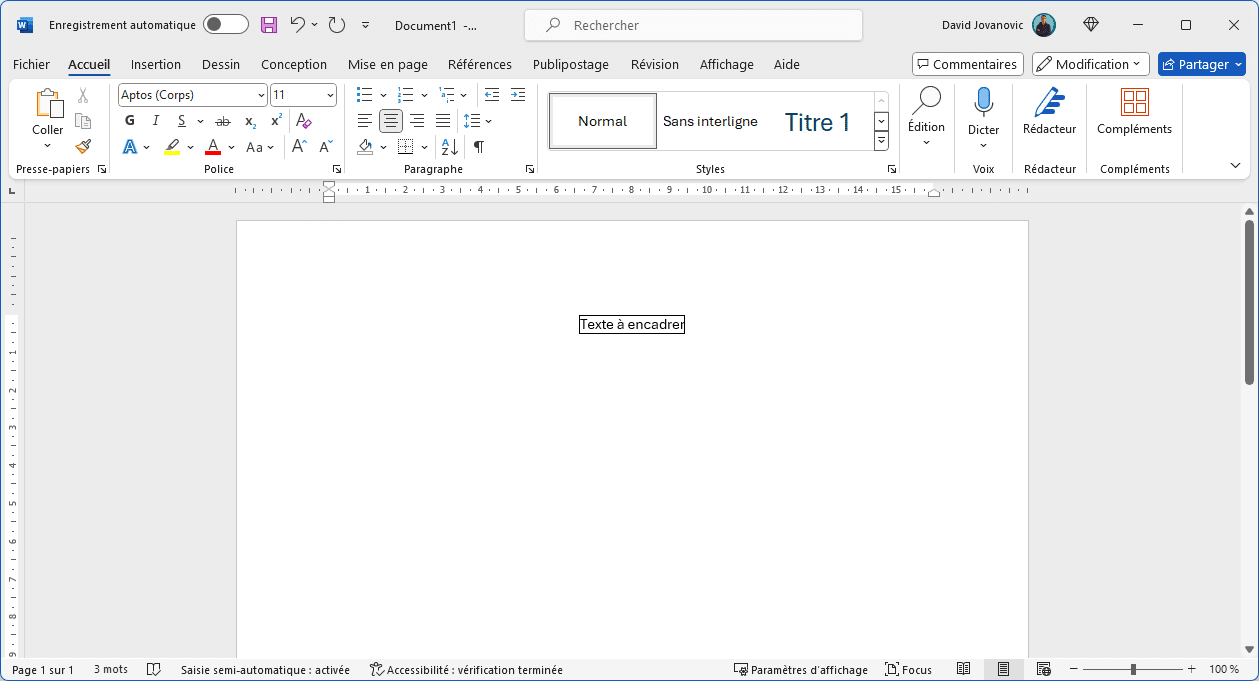Click the Partager button
The height and width of the screenshot is (681, 1259).
(x=1202, y=64)
